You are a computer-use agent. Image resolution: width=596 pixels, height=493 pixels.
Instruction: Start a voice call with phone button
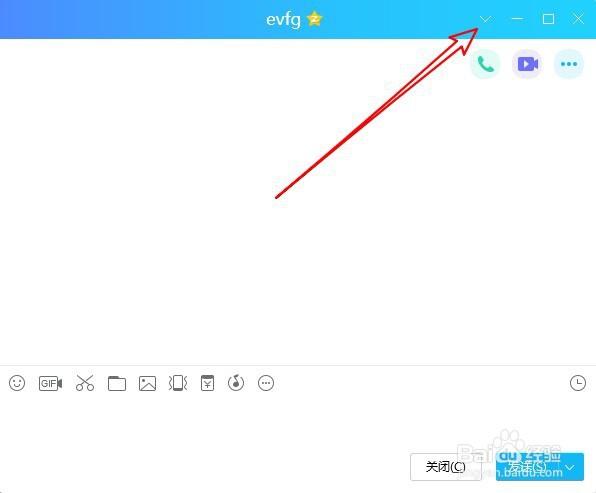485,64
